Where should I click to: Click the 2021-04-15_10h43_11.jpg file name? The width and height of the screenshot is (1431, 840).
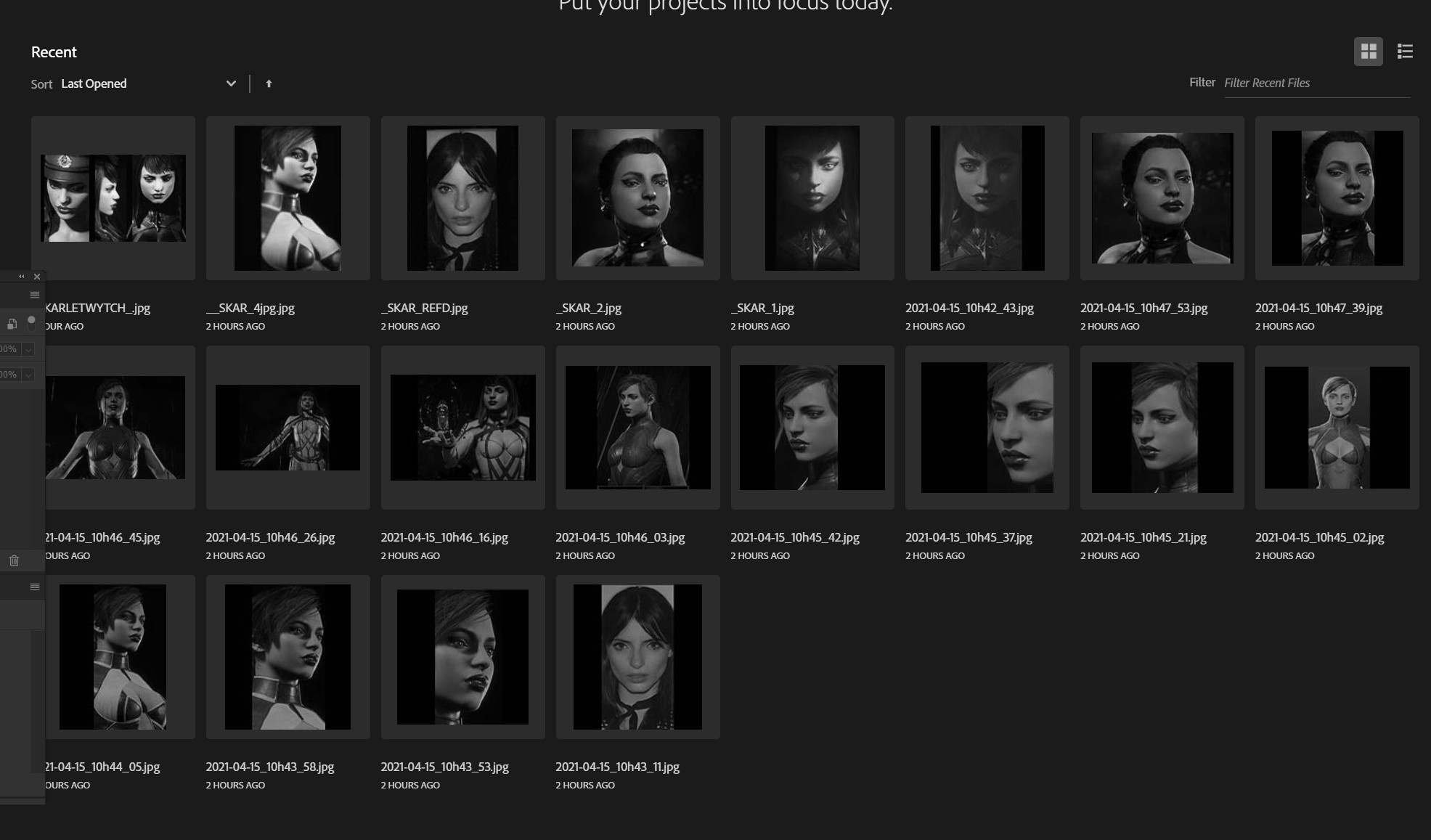coord(618,767)
